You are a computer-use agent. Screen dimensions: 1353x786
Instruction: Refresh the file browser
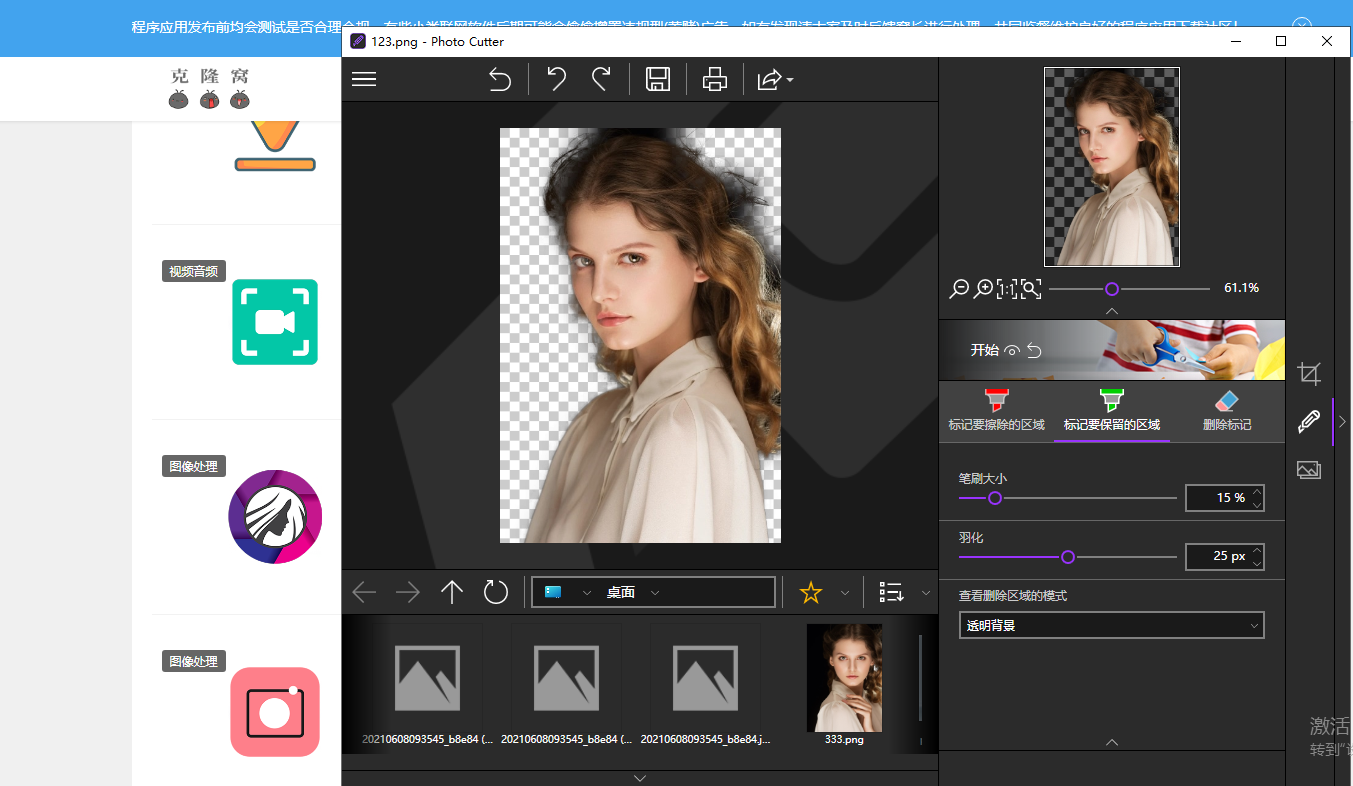496,592
